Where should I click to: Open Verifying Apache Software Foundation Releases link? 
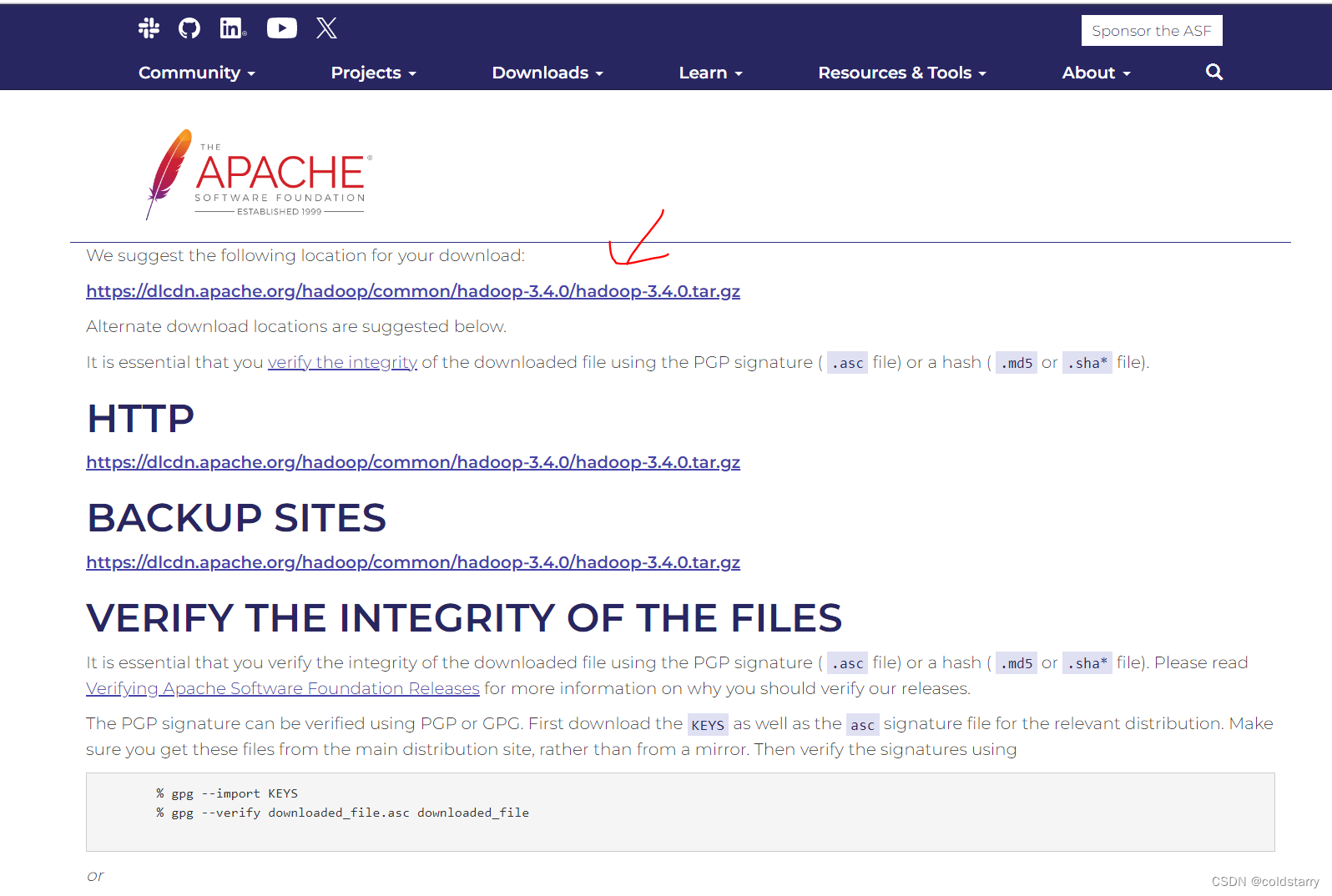pos(283,688)
